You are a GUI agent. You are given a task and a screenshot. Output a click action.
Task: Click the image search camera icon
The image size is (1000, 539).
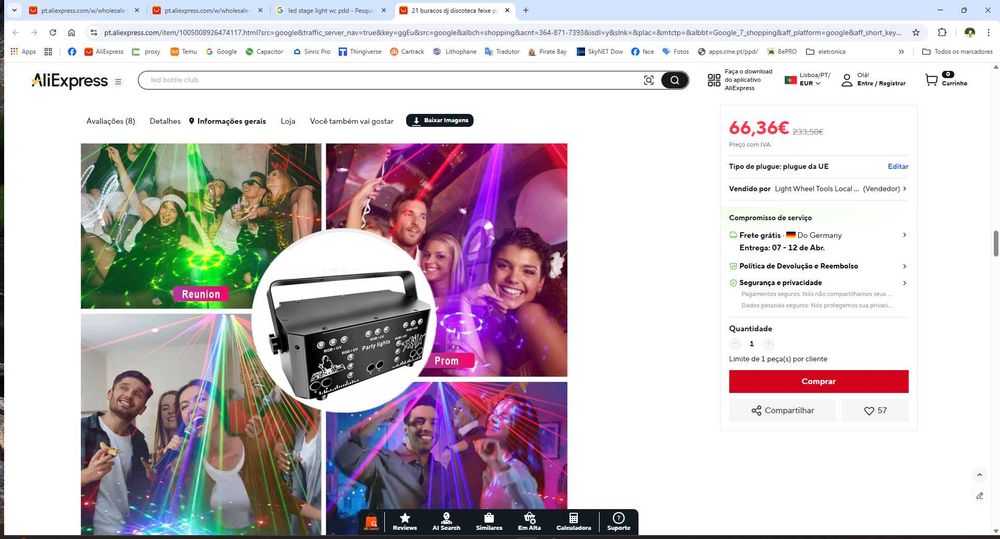click(x=649, y=80)
